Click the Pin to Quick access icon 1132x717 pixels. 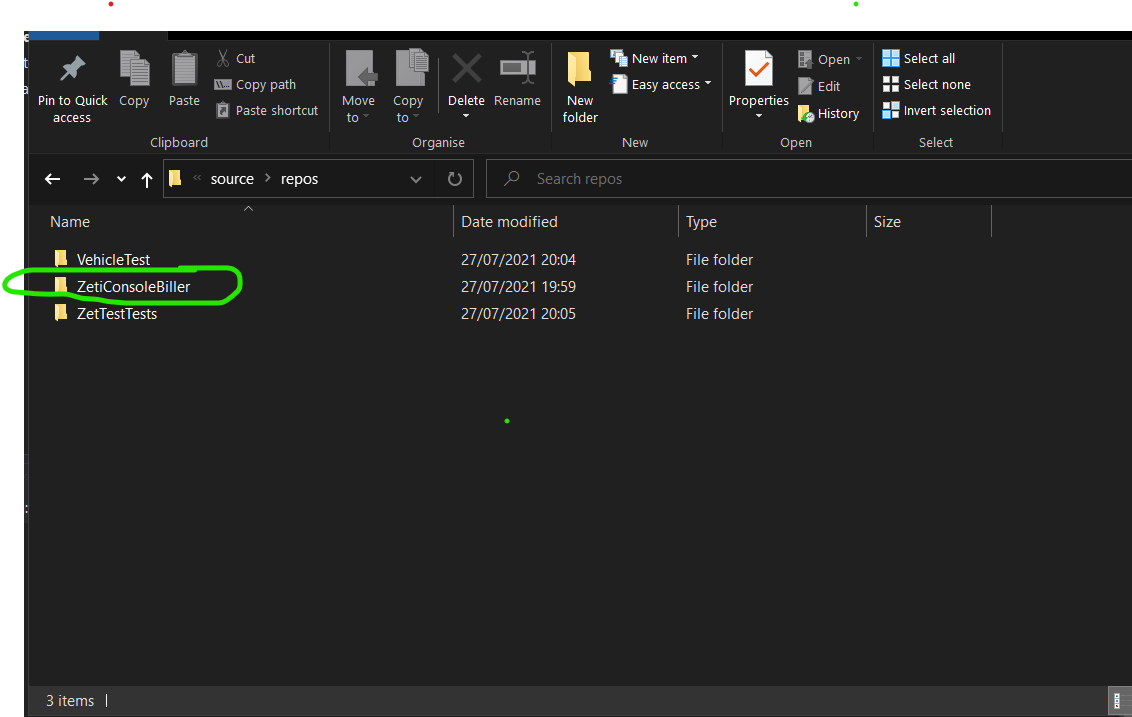point(72,69)
